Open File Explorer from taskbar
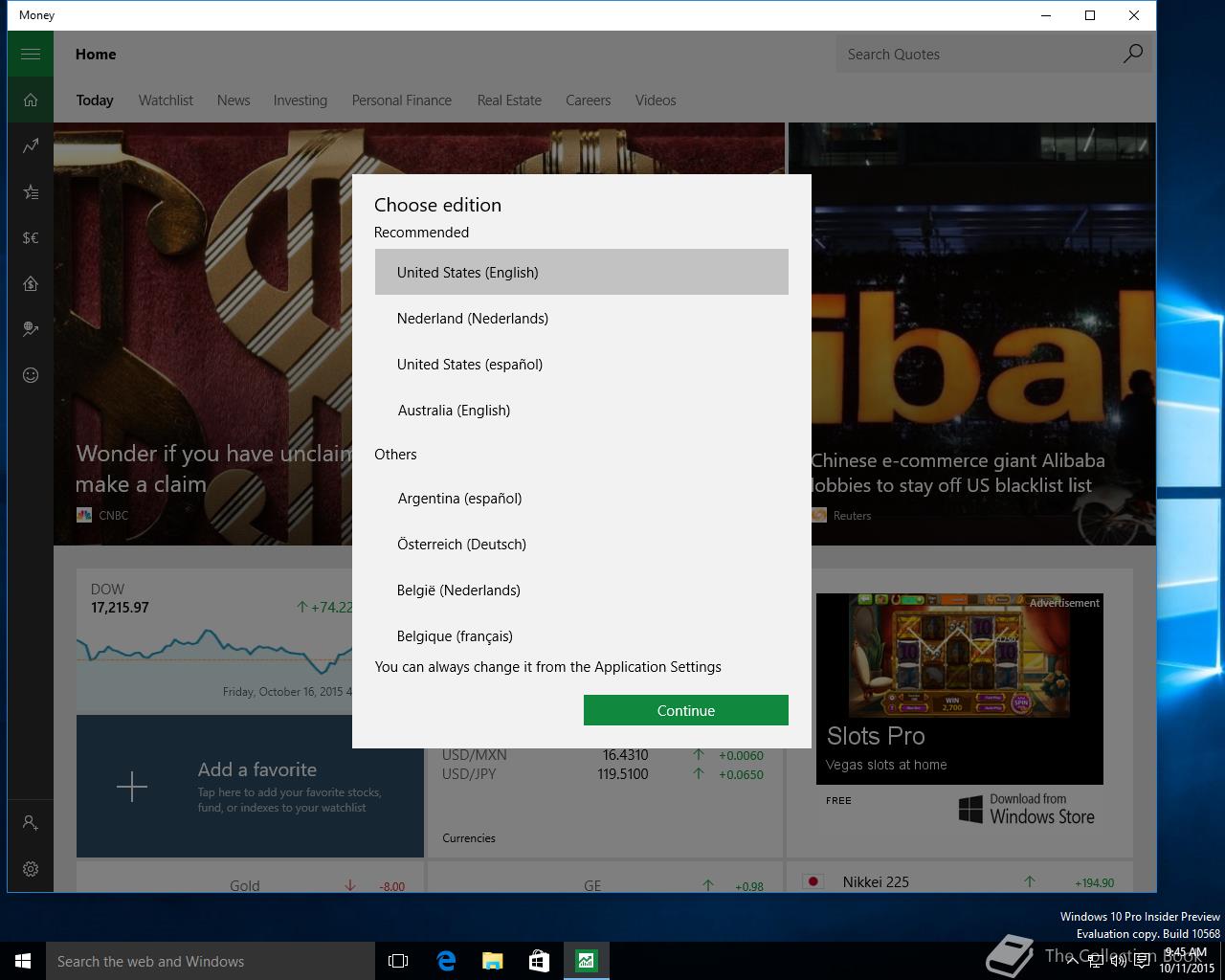This screenshot has width=1225, height=980. coord(492,961)
